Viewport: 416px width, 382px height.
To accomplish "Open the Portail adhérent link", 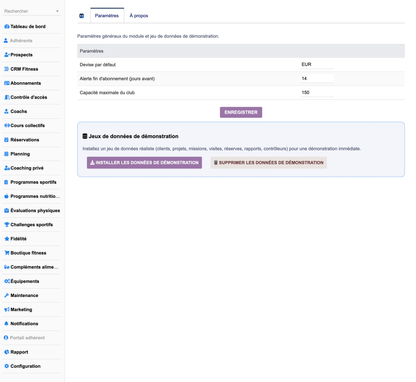I will tap(27, 338).
